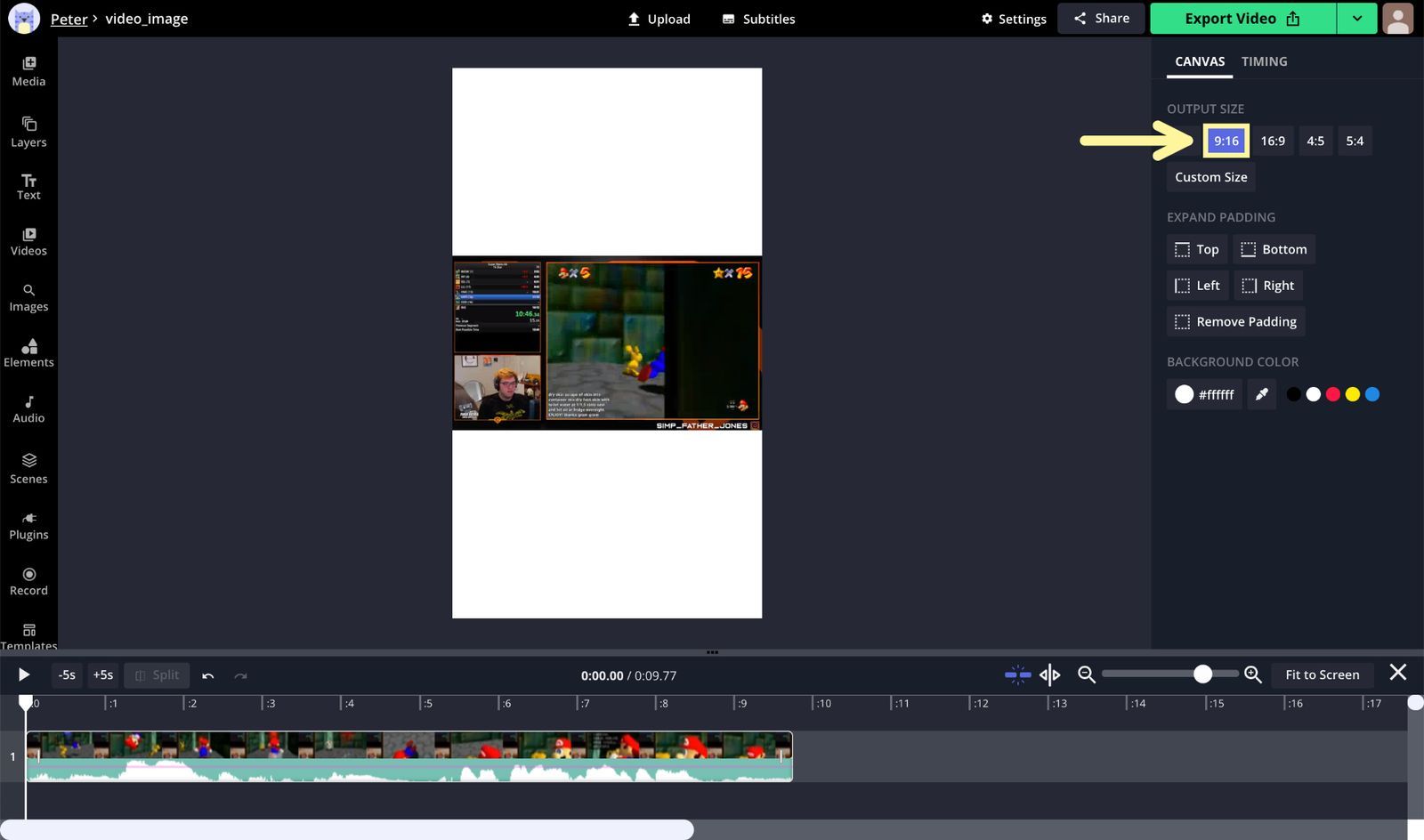Open the Text tool panel
The width and height of the screenshot is (1424, 840).
(x=28, y=187)
